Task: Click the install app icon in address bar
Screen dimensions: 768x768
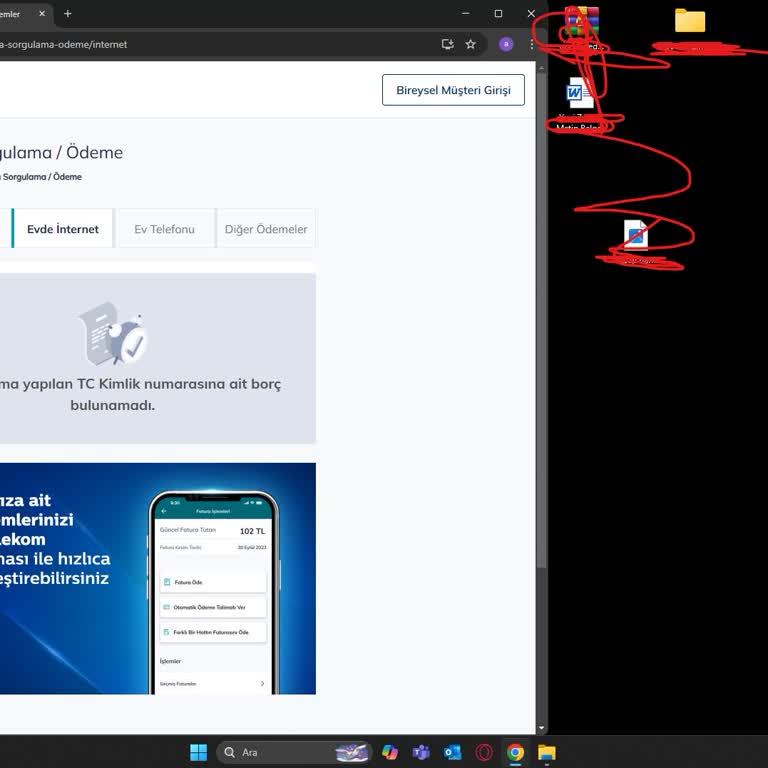Action: (x=448, y=44)
